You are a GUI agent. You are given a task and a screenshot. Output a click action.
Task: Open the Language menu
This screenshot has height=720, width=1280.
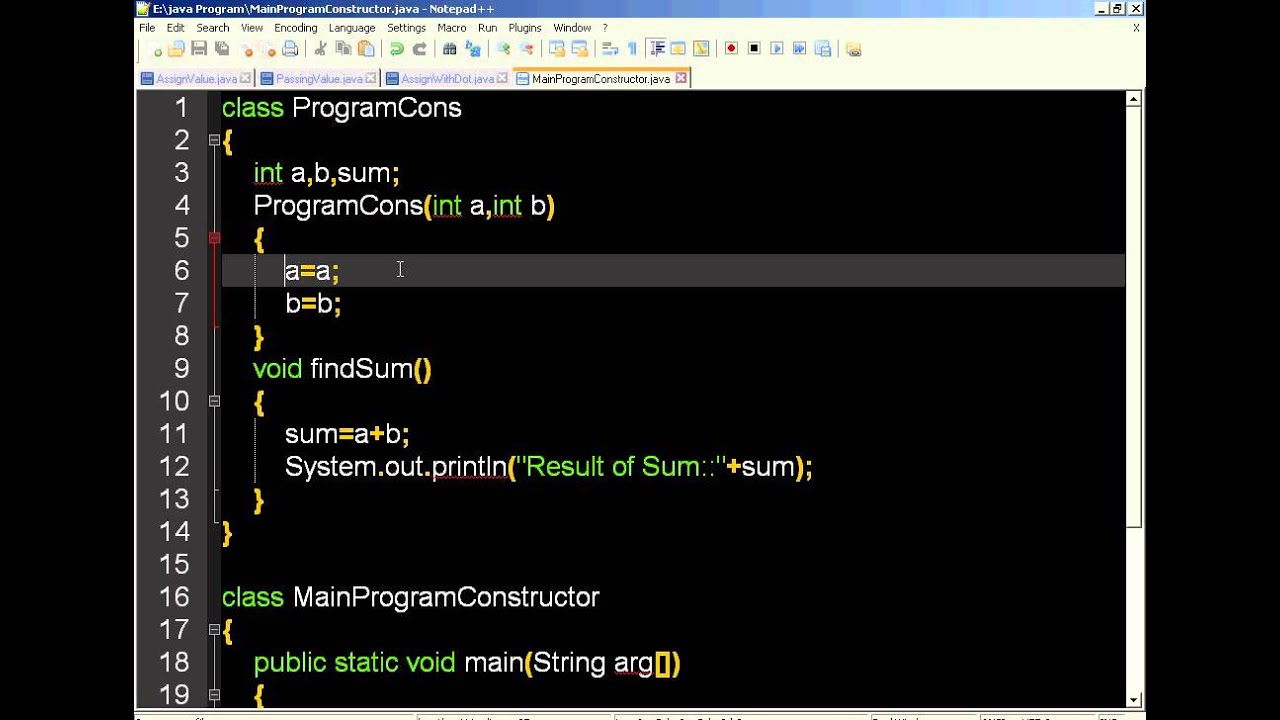point(352,28)
